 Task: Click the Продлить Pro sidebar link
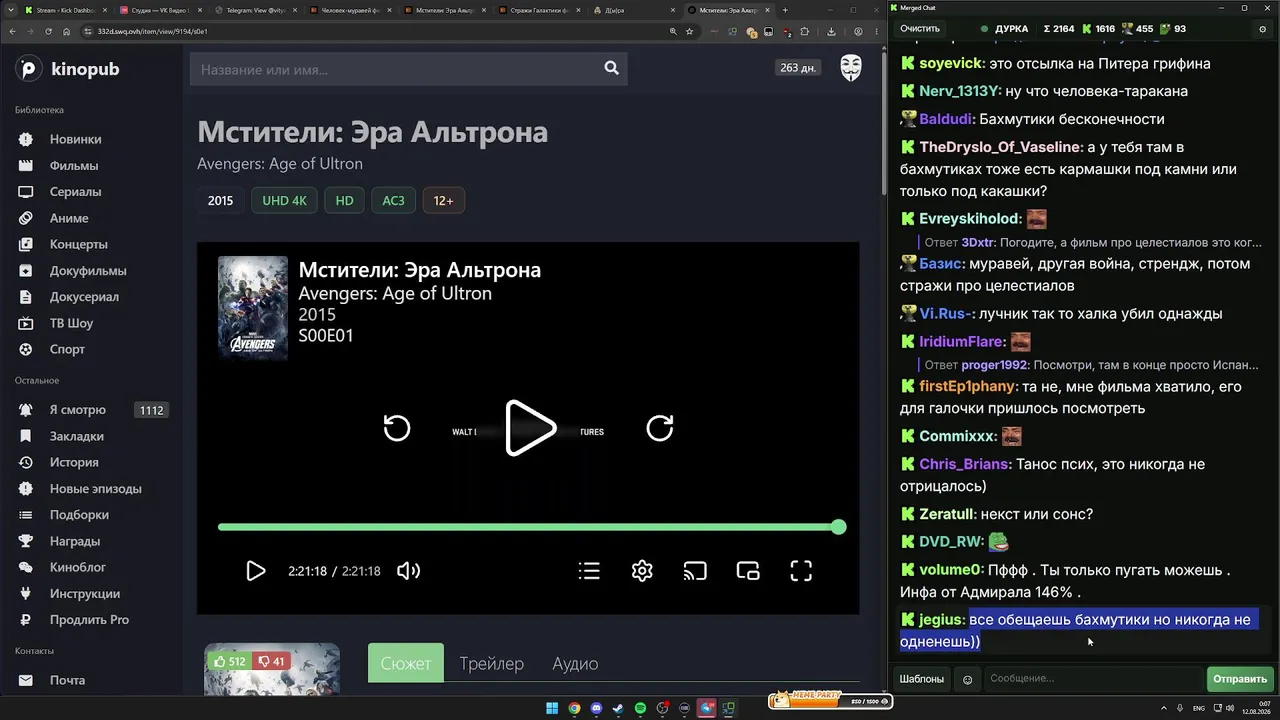(x=89, y=620)
